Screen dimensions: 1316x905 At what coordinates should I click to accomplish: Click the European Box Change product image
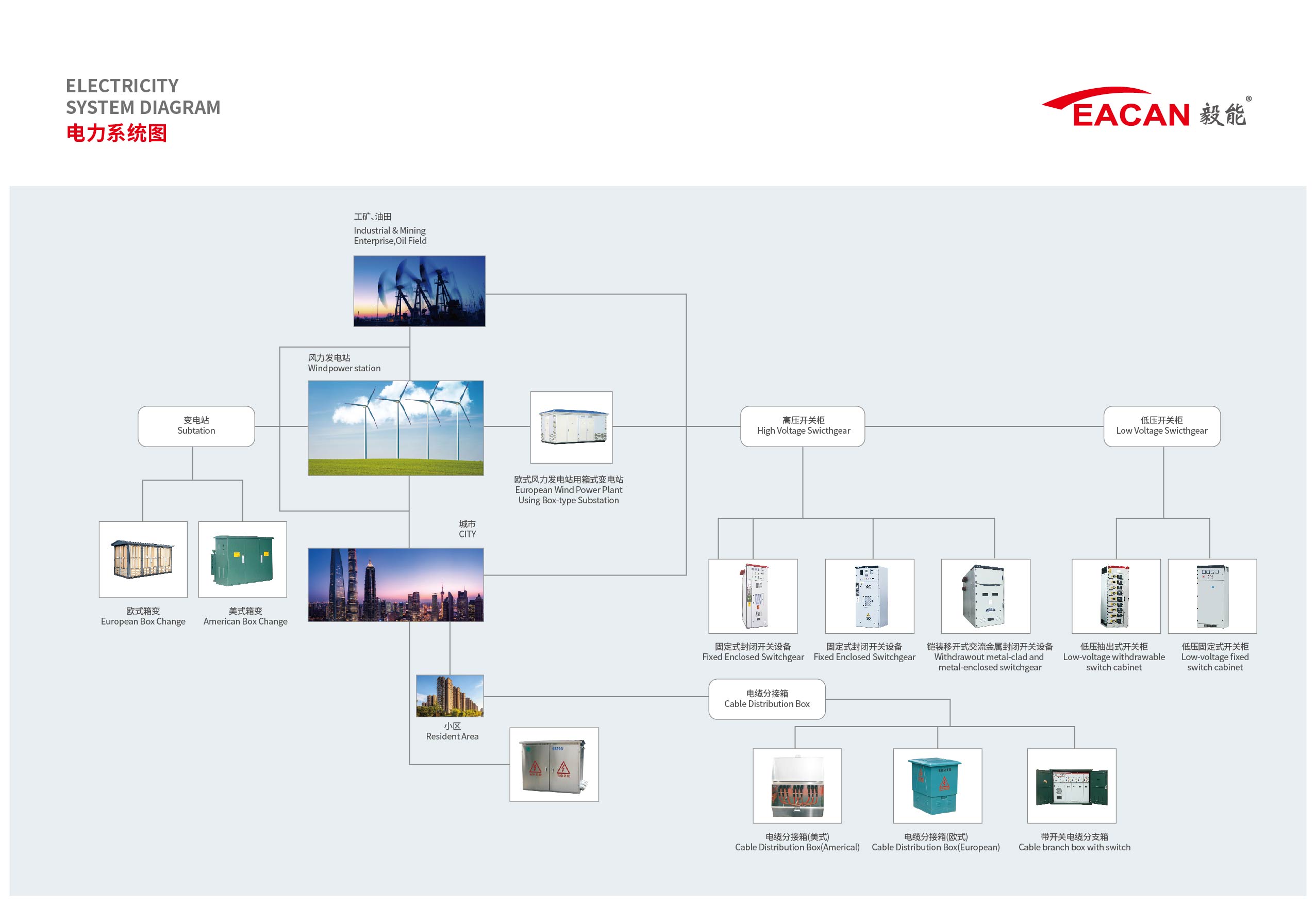coord(143,560)
